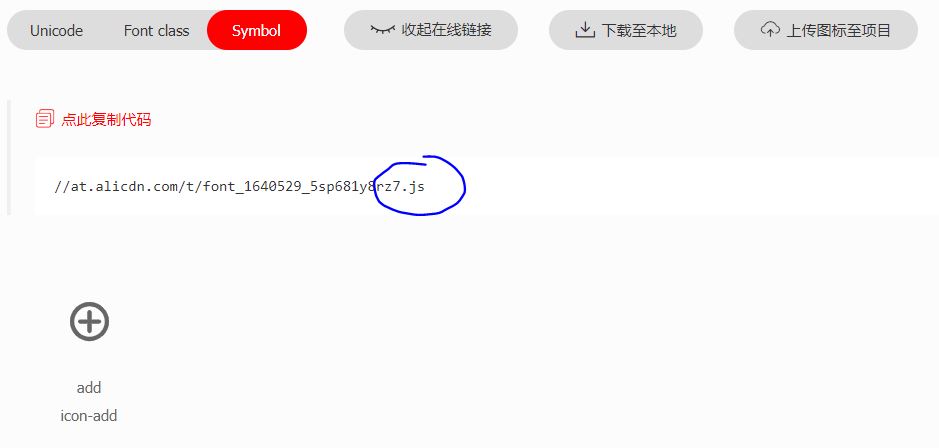Viewport: 939px width, 448px height.
Task: Click the circled plus add icon
Action: pyautogui.click(x=89, y=322)
